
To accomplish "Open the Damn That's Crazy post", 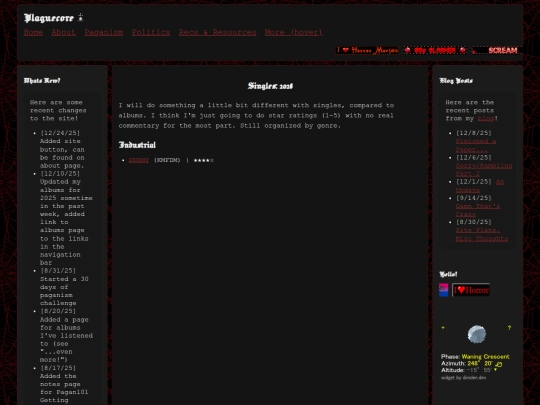I will [x=478, y=210].
